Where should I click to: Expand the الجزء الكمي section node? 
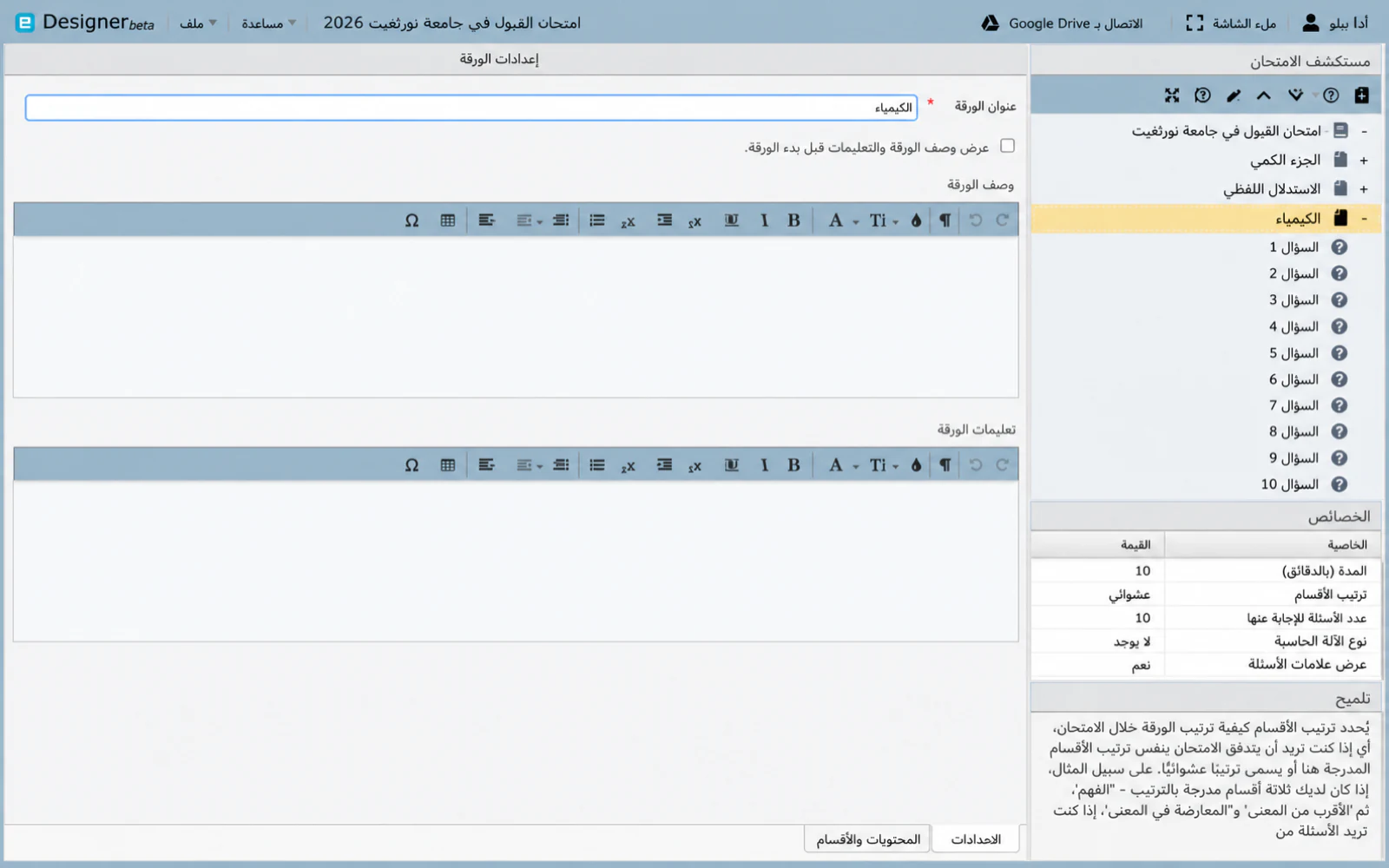[x=1364, y=161]
